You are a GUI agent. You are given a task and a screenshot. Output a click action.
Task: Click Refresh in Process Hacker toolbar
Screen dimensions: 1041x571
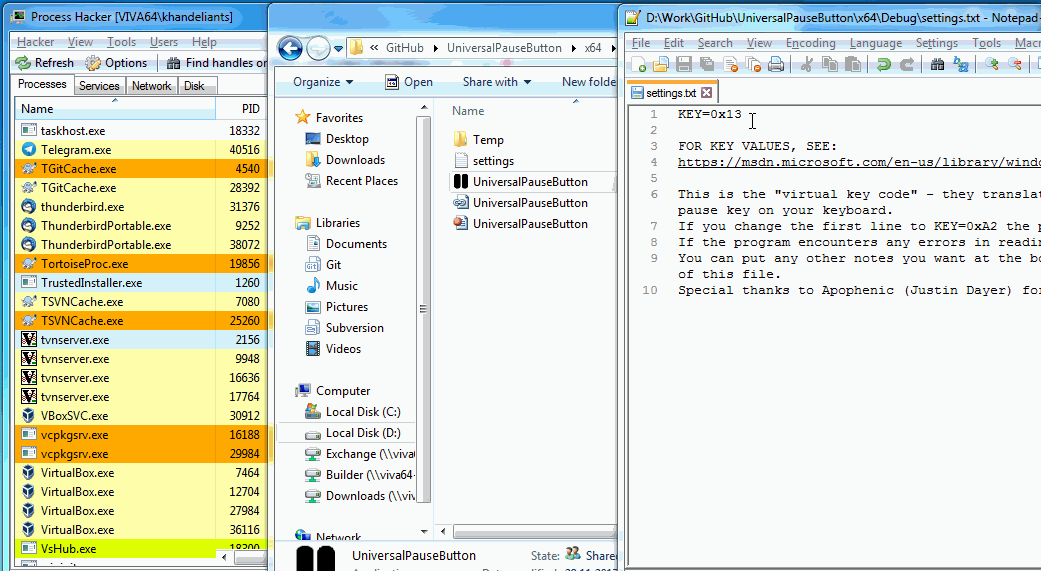point(44,62)
